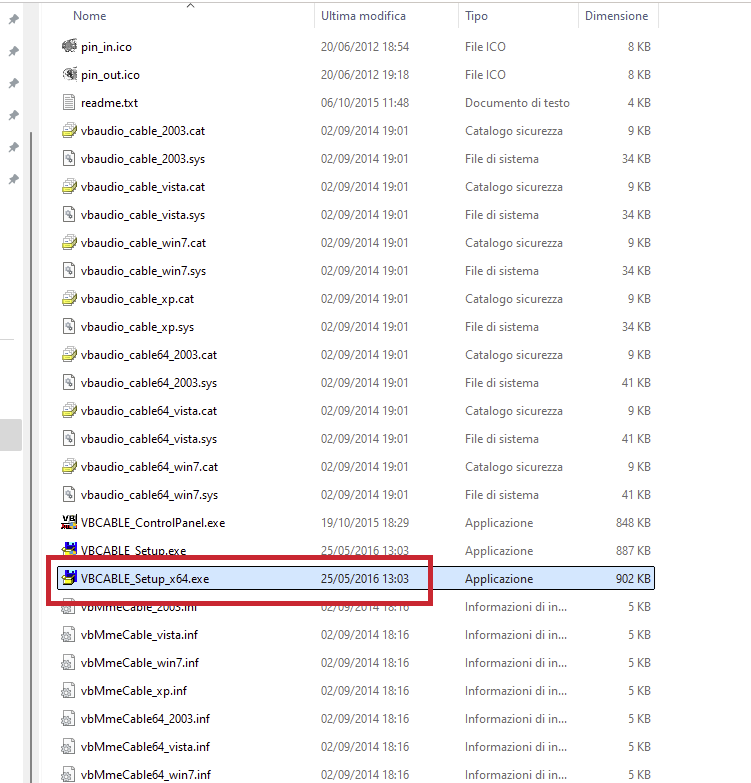
Task: Click the date 06/10/2015 11:48 of readme.txt
Action: tap(365, 102)
